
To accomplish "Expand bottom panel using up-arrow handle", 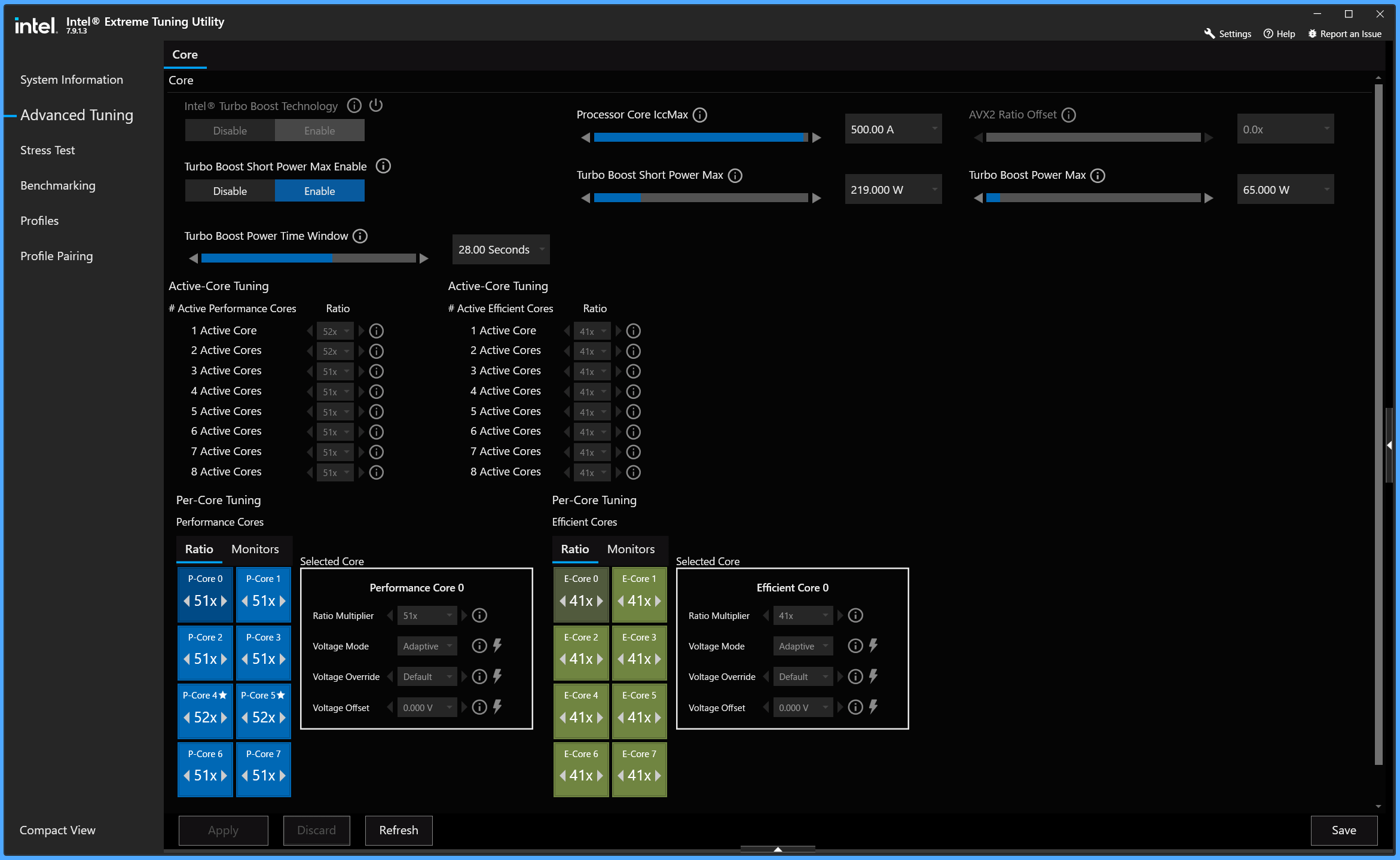I will 778,849.
